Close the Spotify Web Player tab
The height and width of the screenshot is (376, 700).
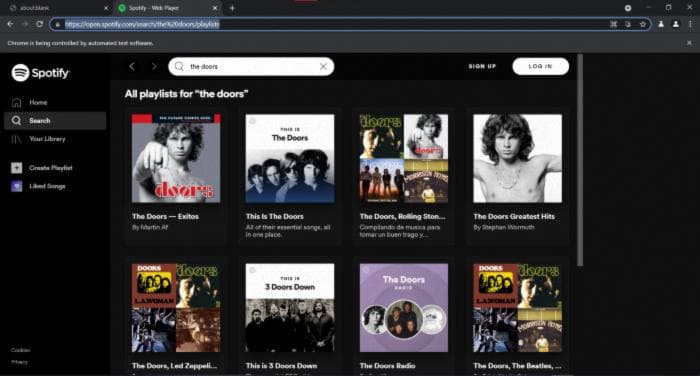point(215,8)
